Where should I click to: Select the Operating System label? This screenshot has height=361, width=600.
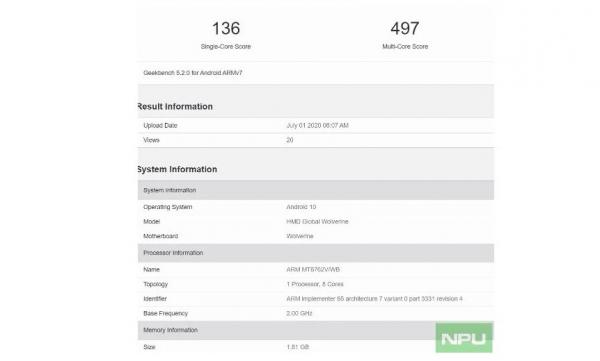pyautogui.click(x=168, y=207)
